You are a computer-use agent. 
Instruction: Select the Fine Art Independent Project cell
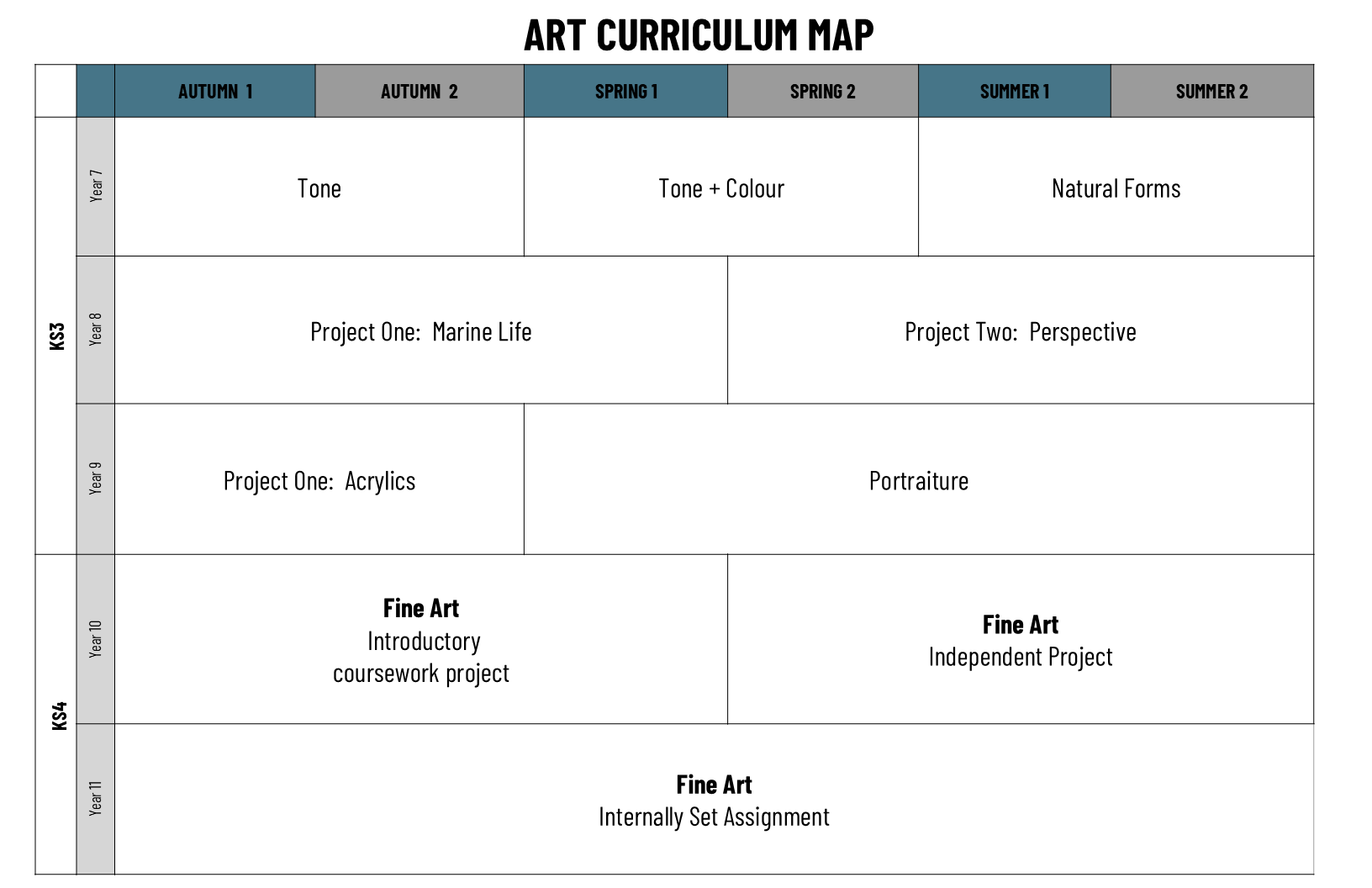tap(1020, 641)
